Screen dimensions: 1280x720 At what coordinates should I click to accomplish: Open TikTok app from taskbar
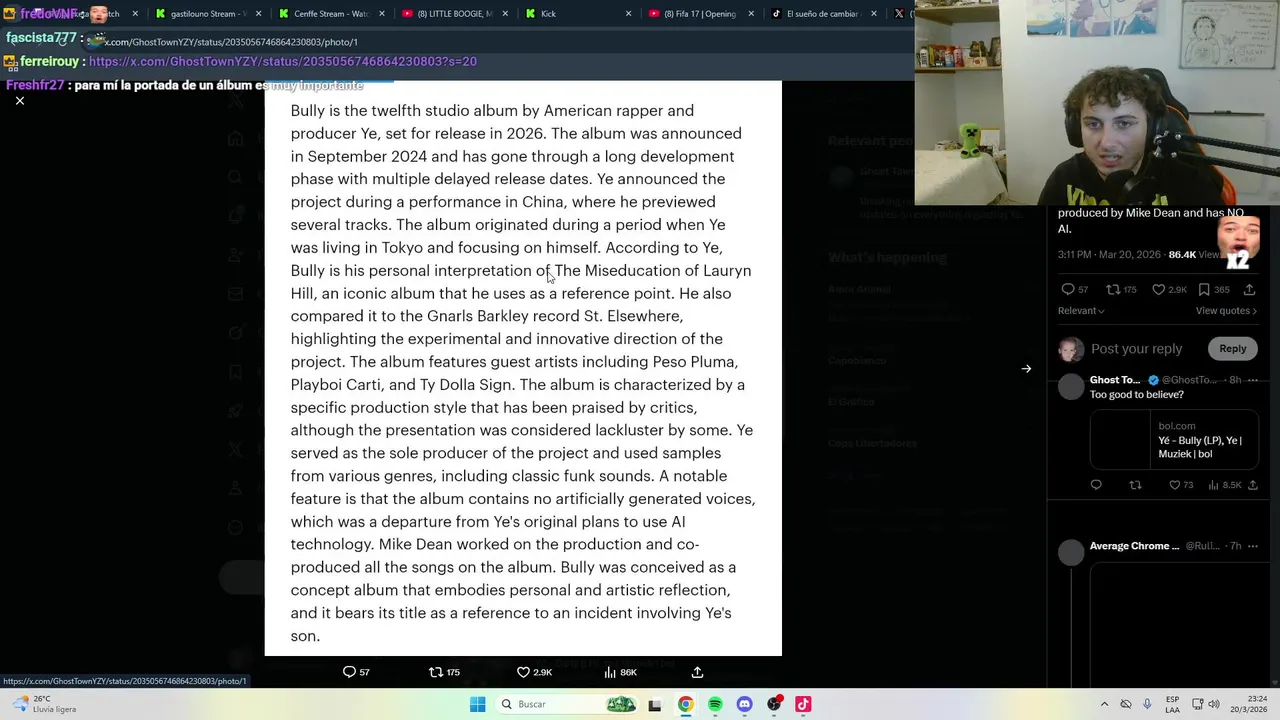pyautogui.click(x=803, y=704)
